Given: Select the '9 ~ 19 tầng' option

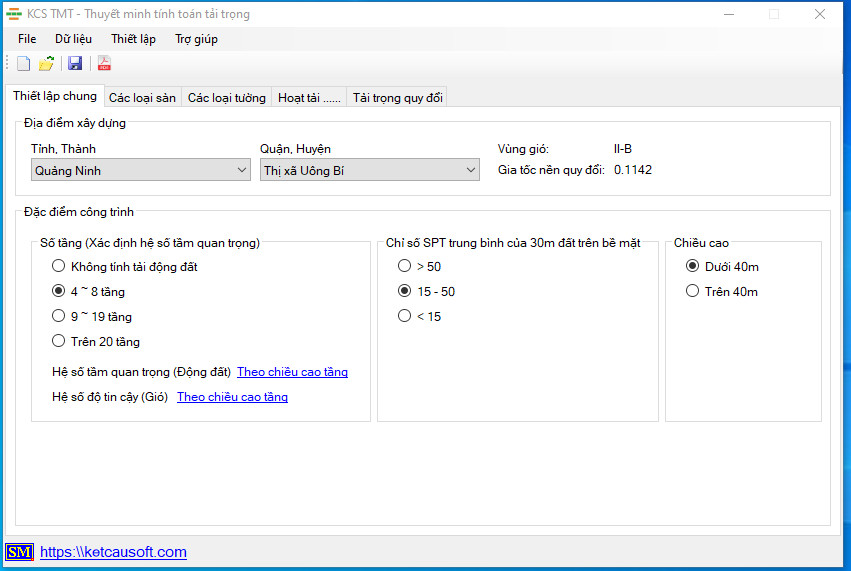Looking at the screenshot, I should point(58,317).
